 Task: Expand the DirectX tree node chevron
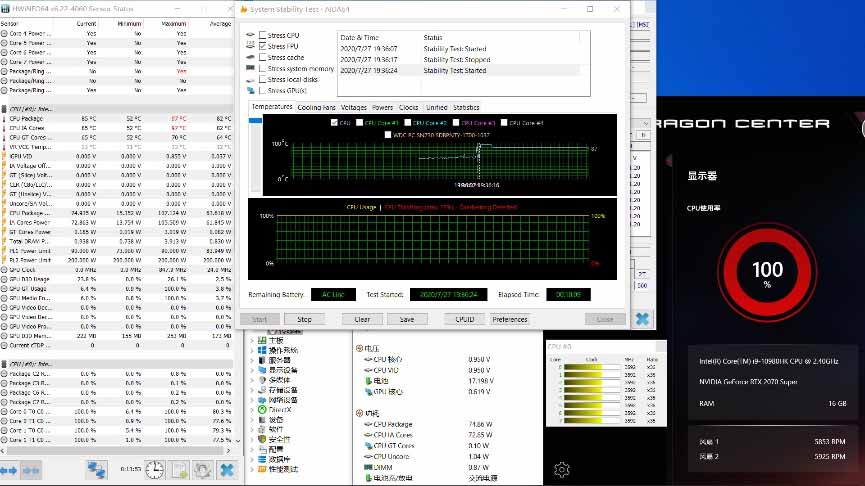[253, 410]
